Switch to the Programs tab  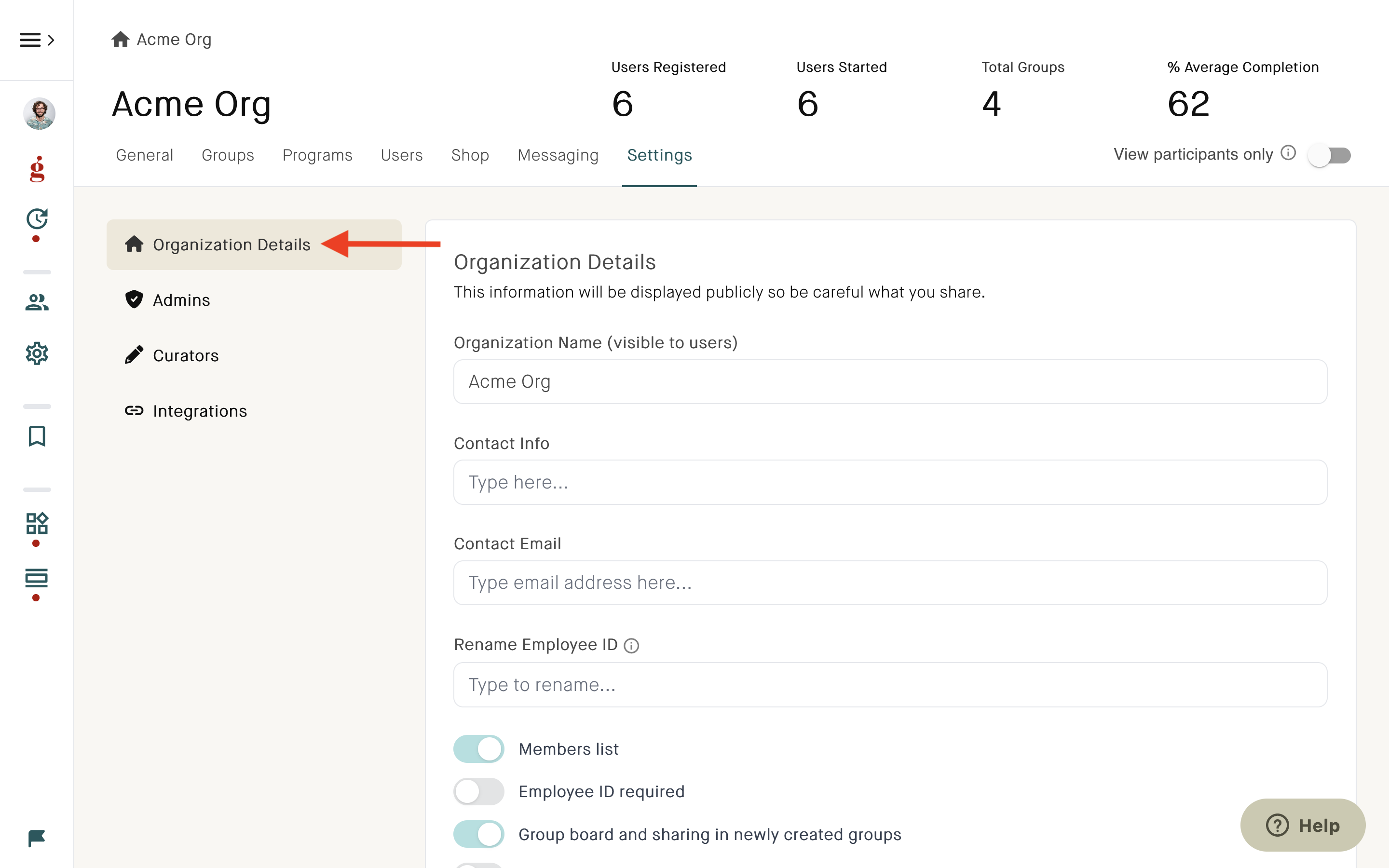pos(317,155)
